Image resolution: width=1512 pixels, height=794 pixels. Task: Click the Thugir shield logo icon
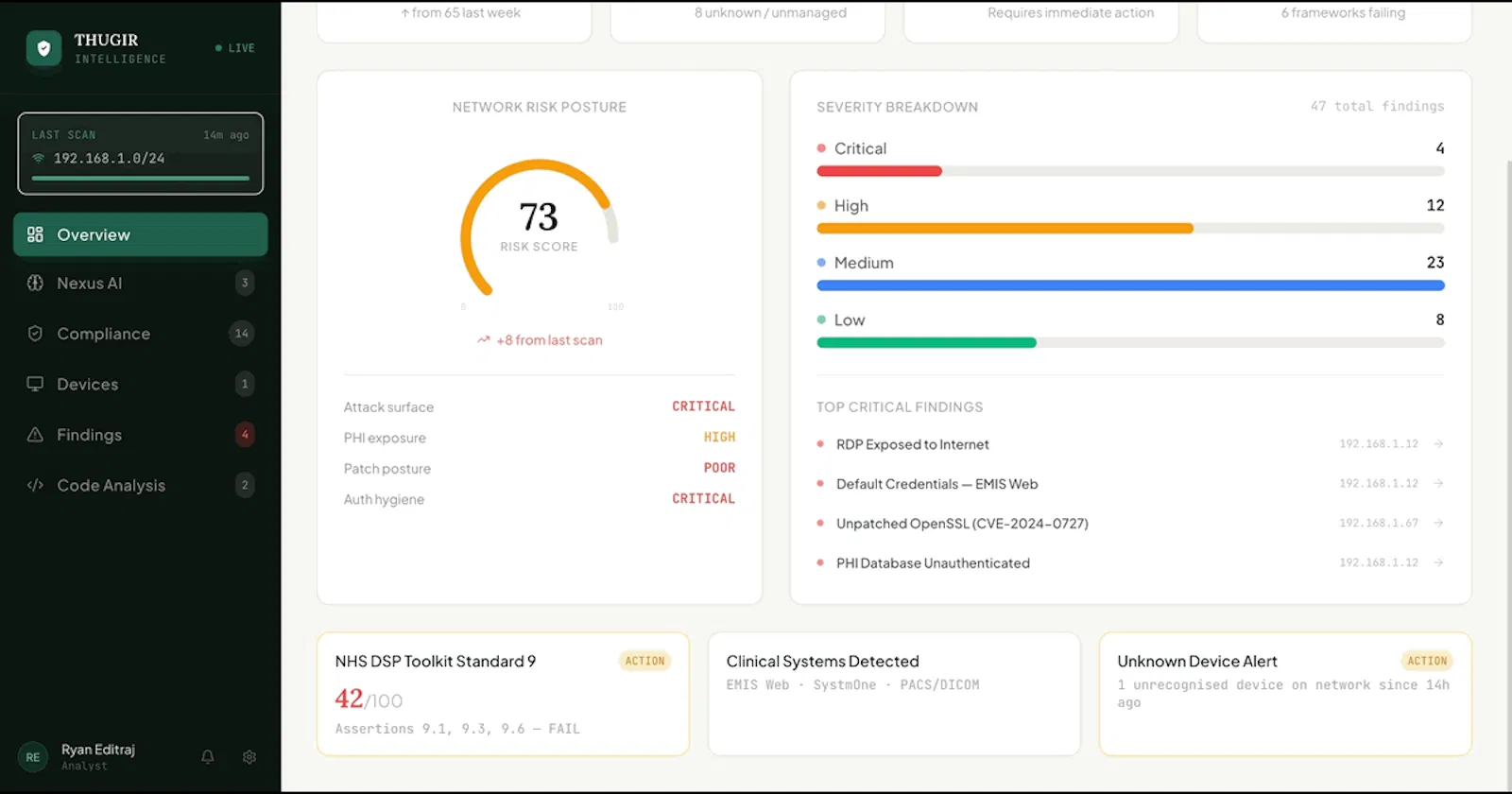coord(43,48)
